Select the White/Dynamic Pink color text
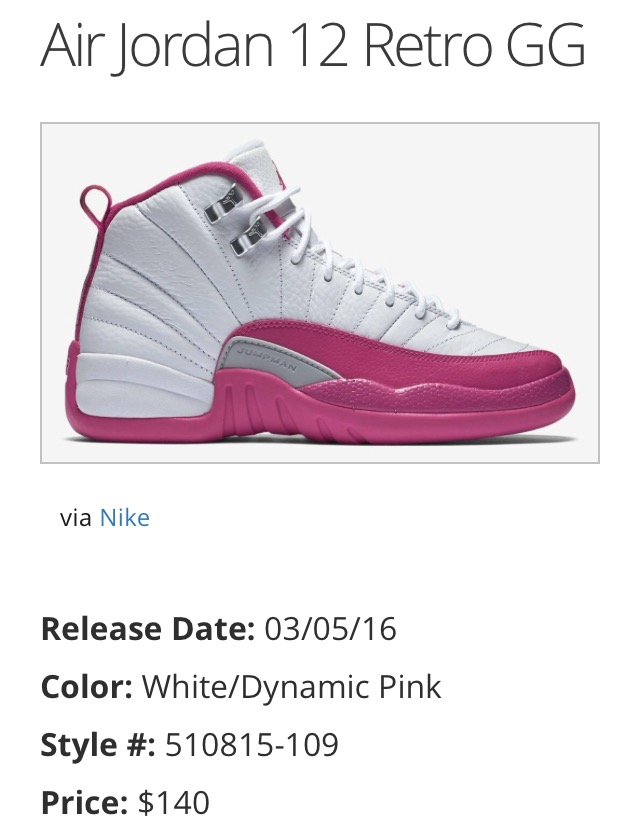Screen dimensions: 640x824 [292, 688]
